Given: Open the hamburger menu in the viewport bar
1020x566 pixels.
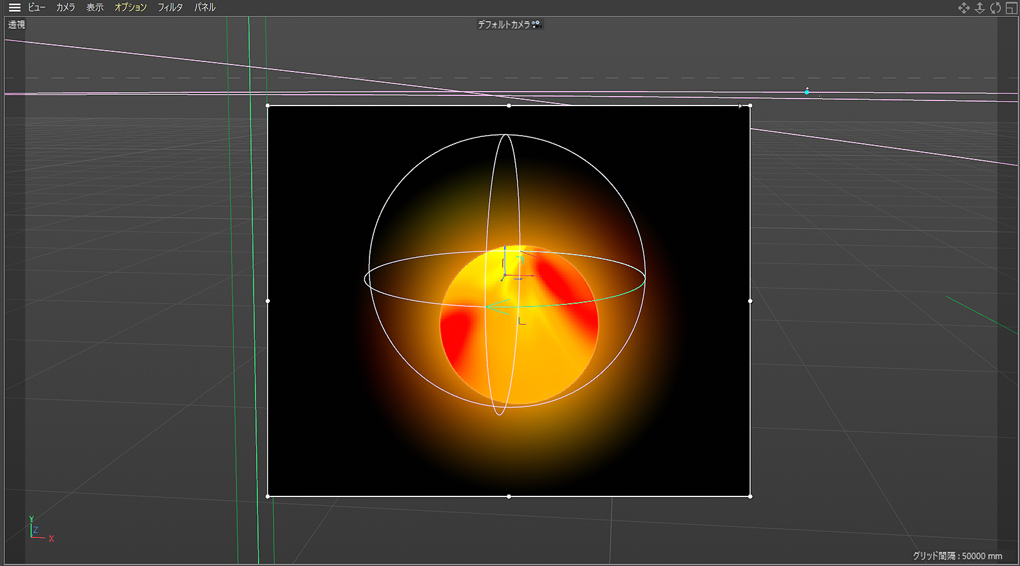Looking at the screenshot, I should 14,7.
